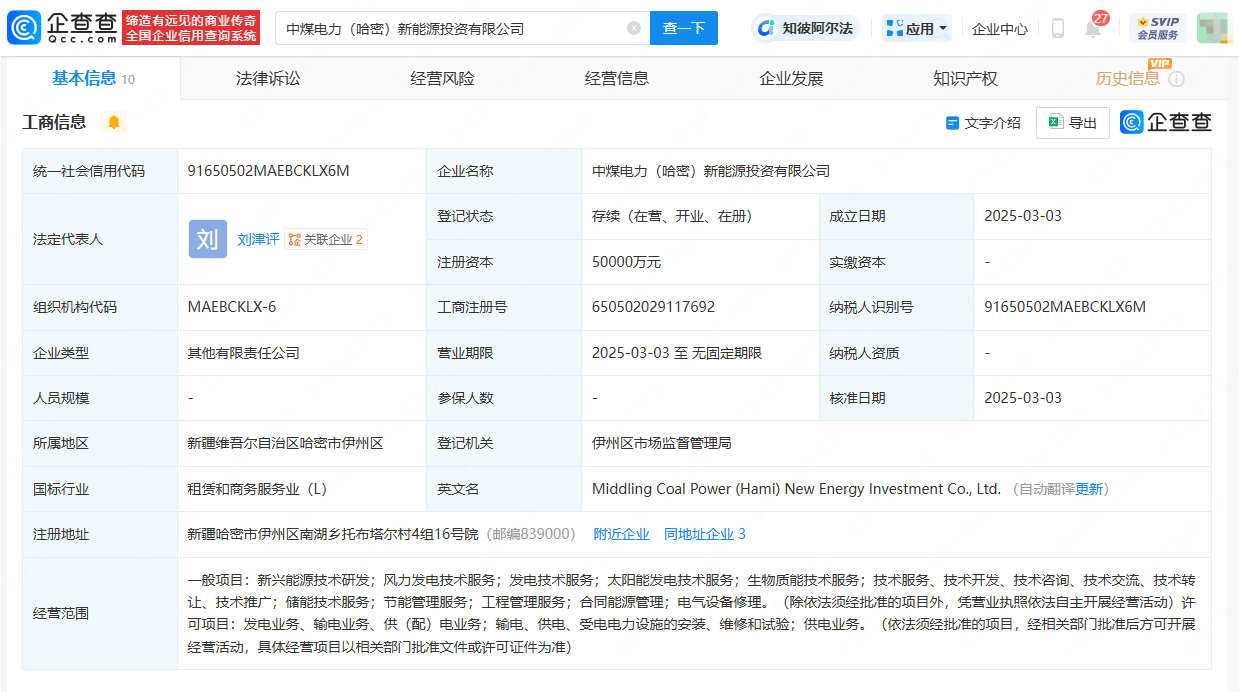This screenshot has width=1239, height=692.
Task: Toggle the 文字介绍 checkbox
Action: (x=952, y=123)
